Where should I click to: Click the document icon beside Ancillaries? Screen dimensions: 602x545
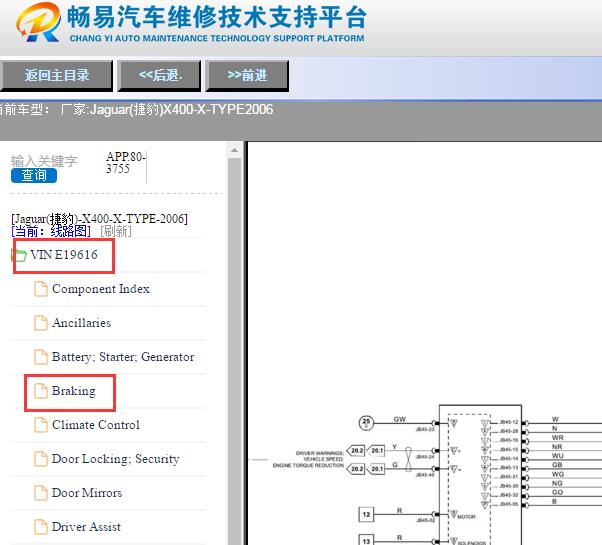[x=41, y=323]
